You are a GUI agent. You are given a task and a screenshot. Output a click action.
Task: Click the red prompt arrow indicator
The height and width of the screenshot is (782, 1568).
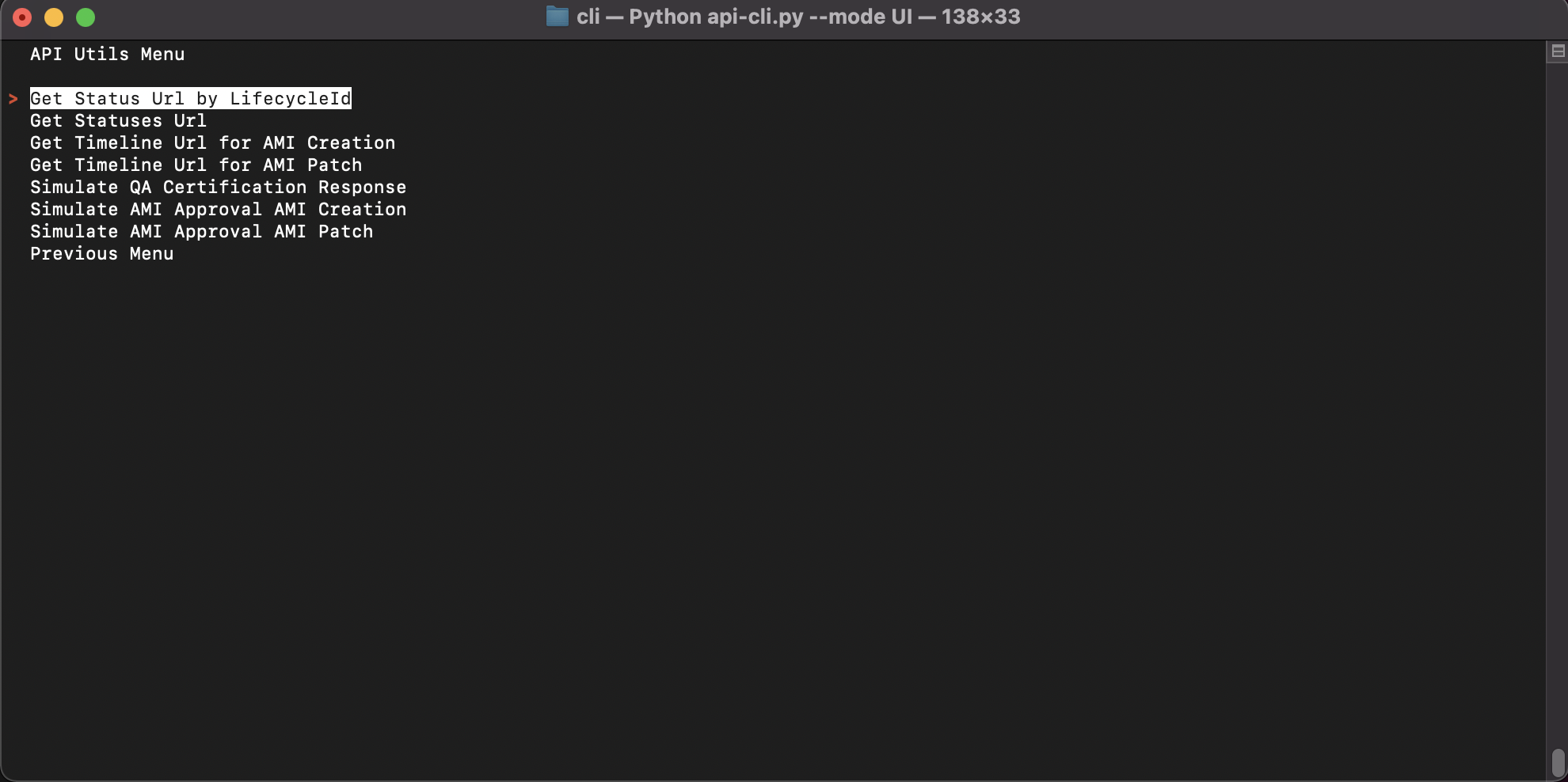13,99
